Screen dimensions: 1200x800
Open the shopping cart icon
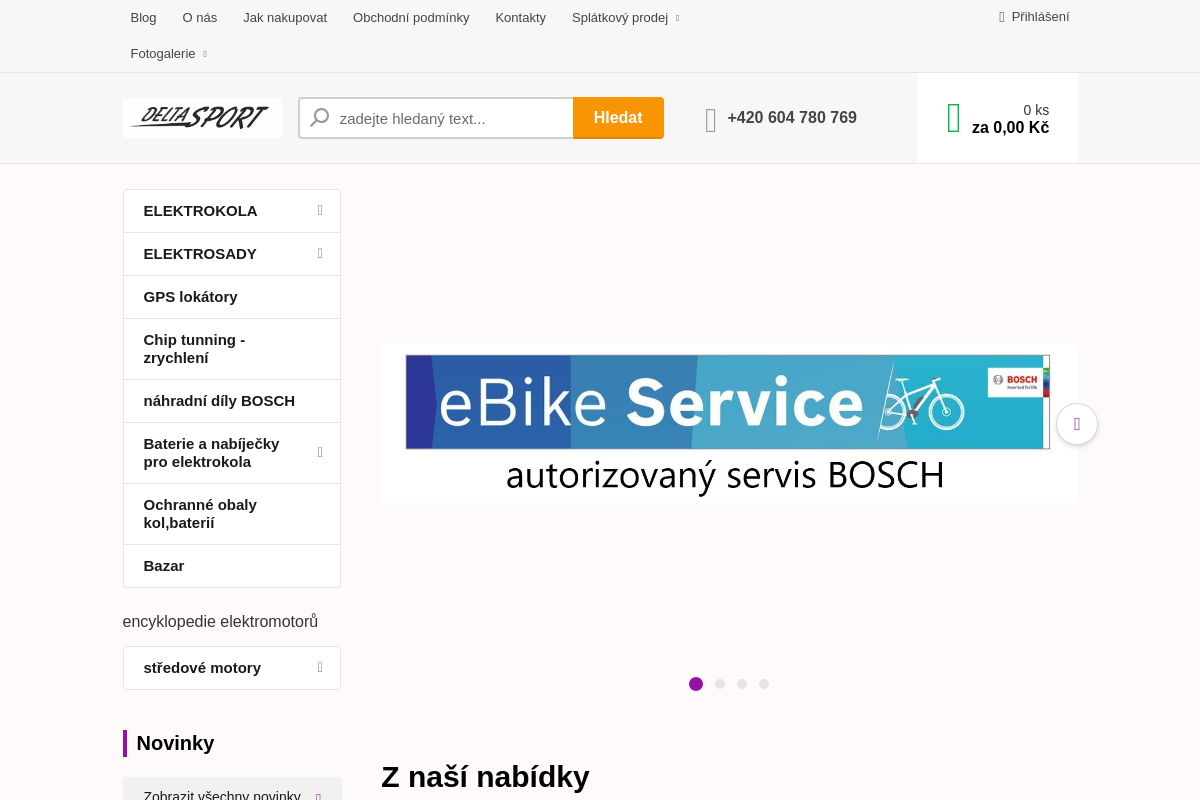pos(953,118)
